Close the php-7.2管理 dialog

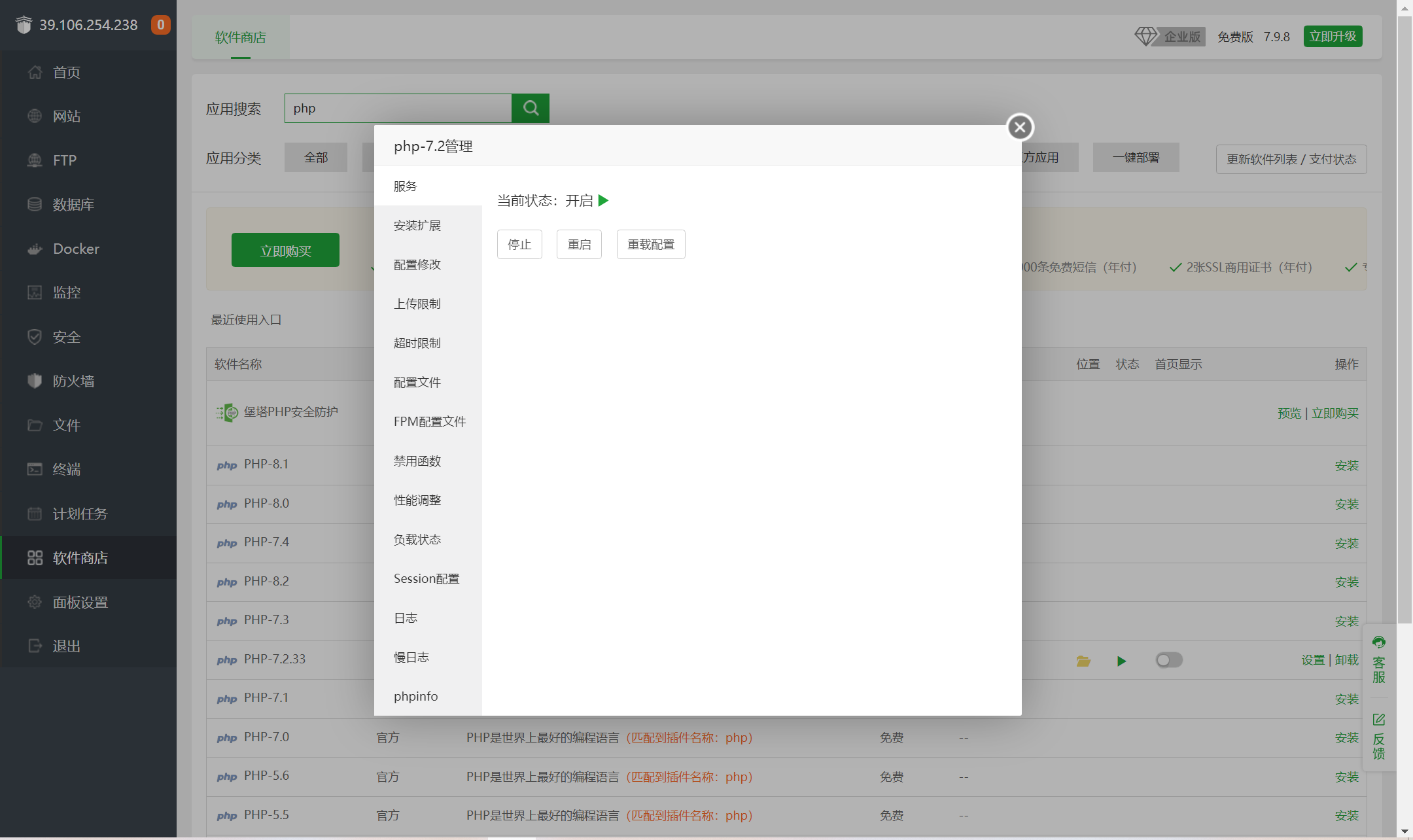(x=1019, y=127)
